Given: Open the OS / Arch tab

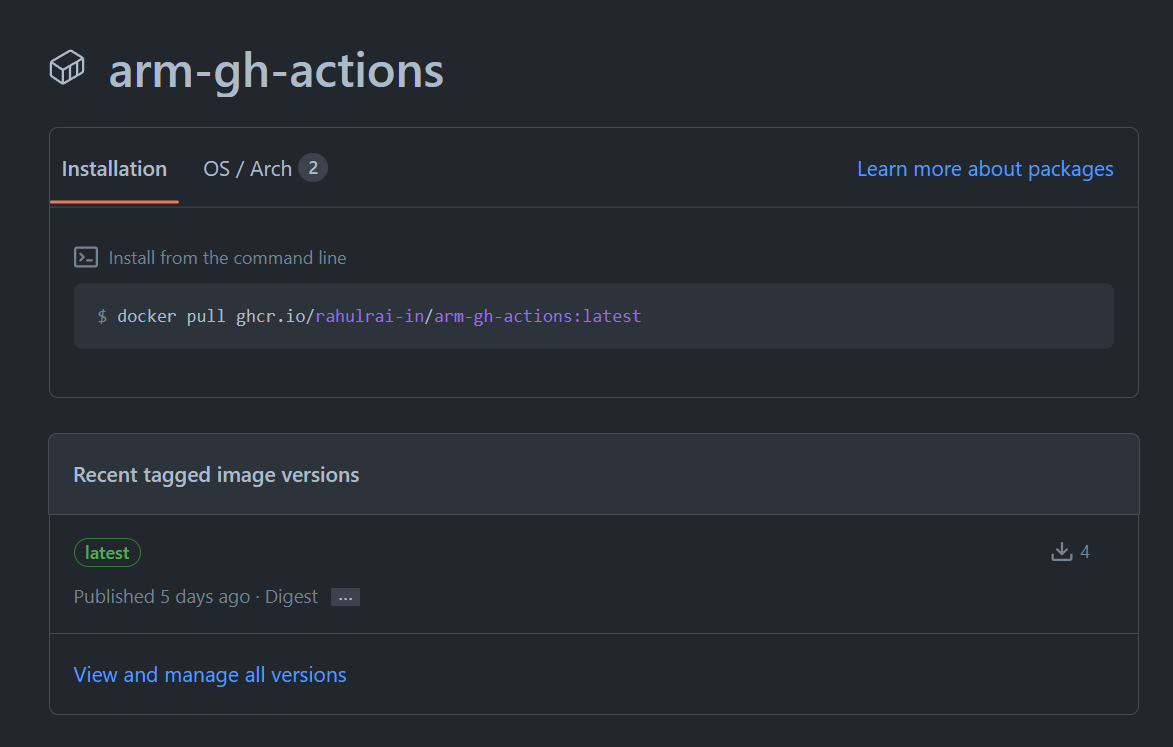Looking at the screenshot, I should pos(247,169).
